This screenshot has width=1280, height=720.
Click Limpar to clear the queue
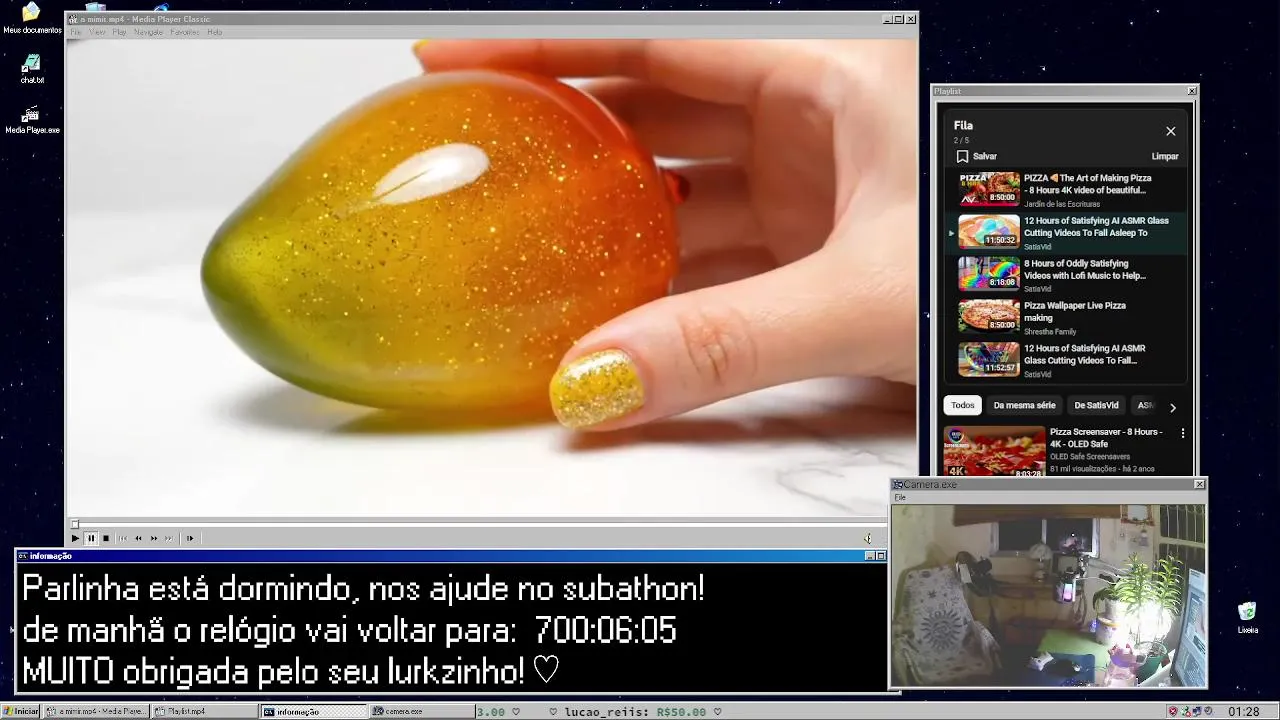pos(1165,156)
